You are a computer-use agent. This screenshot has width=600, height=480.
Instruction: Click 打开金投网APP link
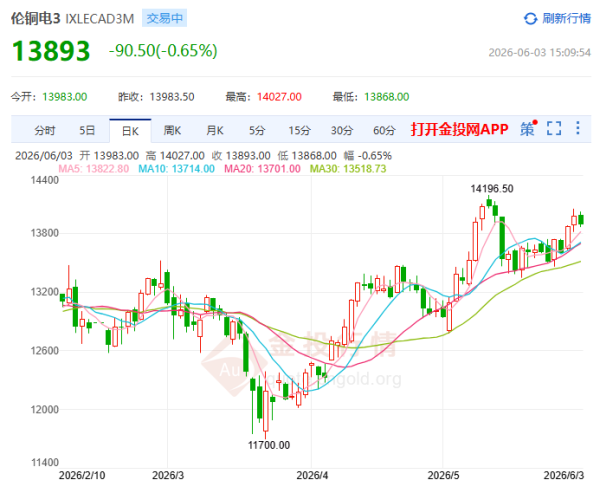click(x=460, y=129)
